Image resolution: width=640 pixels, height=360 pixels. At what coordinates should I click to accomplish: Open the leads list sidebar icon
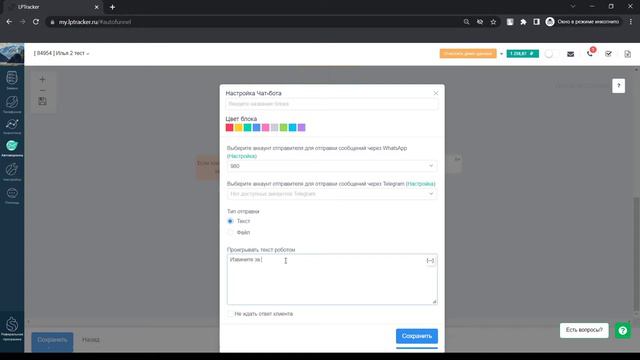pos(12,78)
